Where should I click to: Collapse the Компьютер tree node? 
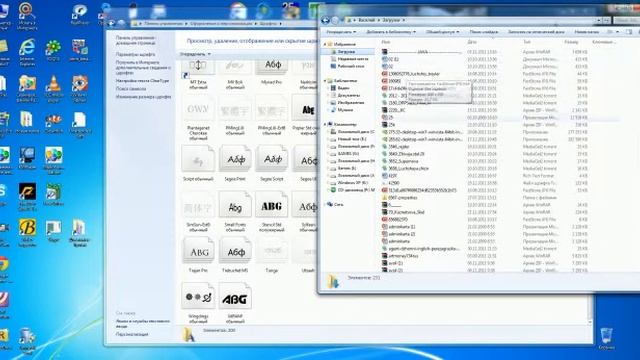tap(325, 124)
